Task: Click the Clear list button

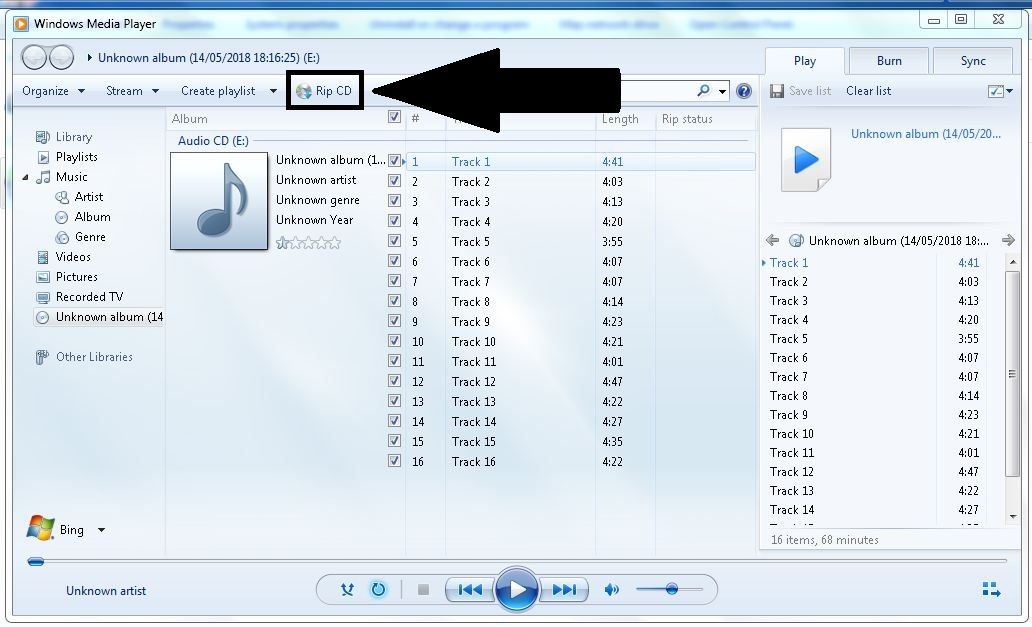Action: pos(868,91)
